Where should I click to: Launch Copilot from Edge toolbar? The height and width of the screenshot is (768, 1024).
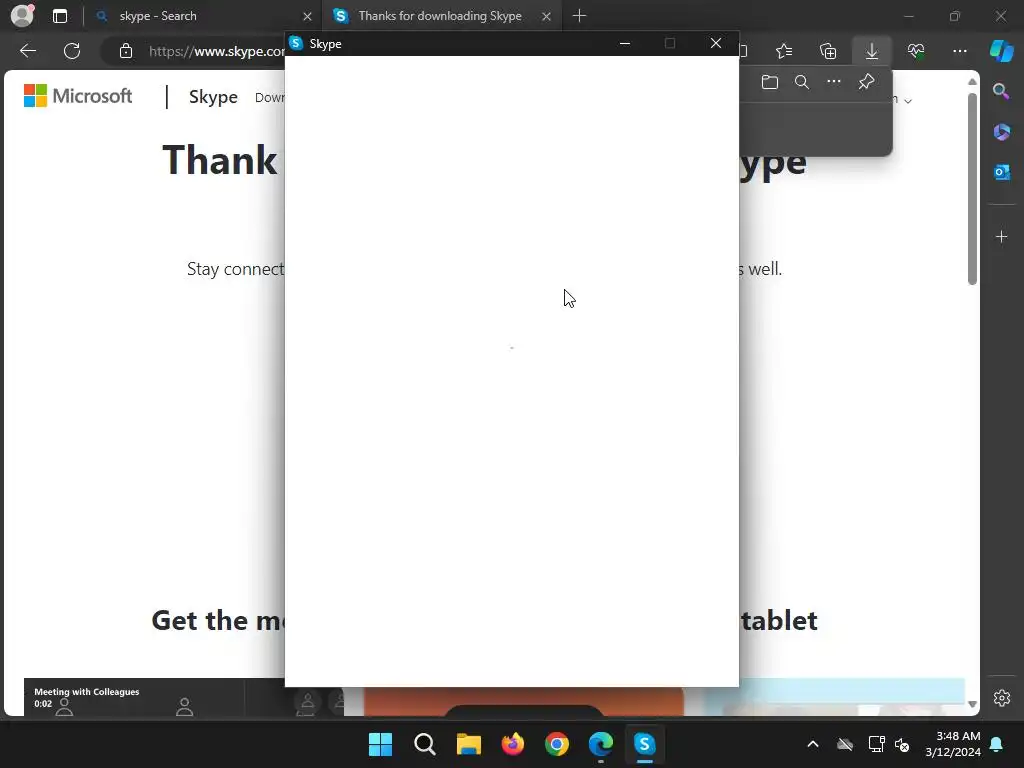coord(1001,51)
